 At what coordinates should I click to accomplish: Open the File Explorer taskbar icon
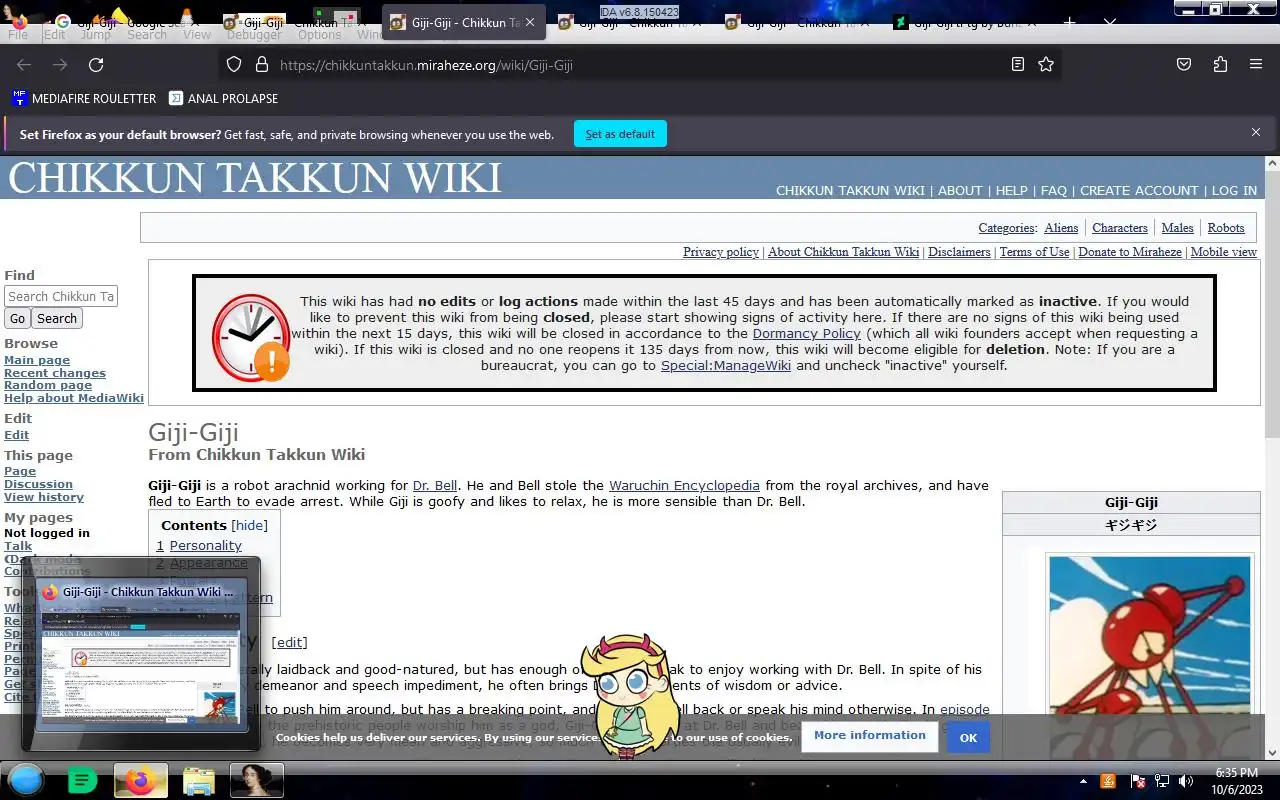(x=199, y=780)
